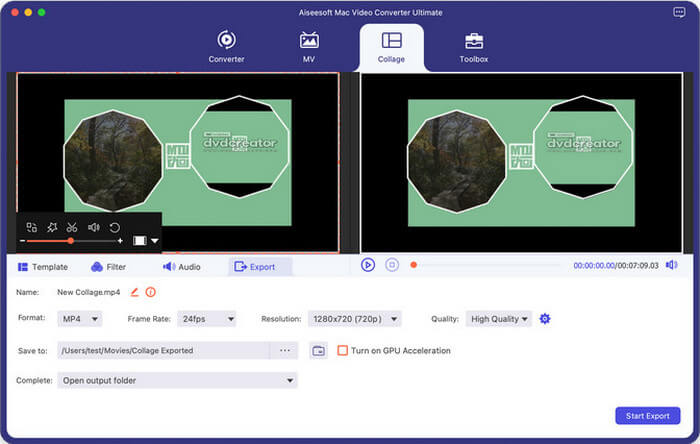700x444 pixels.
Task: Click the scissors cut icon
Action: pyautogui.click(x=72, y=228)
